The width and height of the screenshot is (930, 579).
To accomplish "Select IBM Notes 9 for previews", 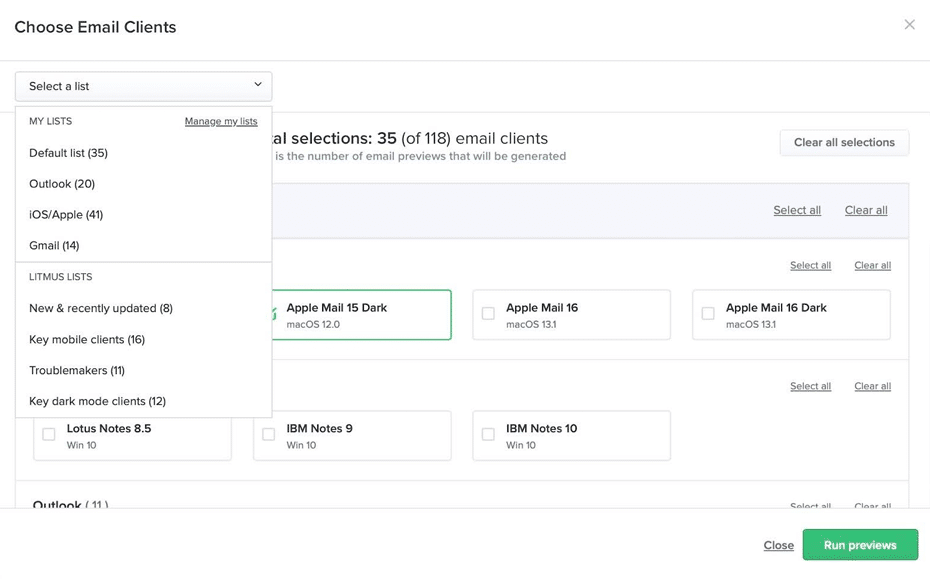I will point(268,434).
